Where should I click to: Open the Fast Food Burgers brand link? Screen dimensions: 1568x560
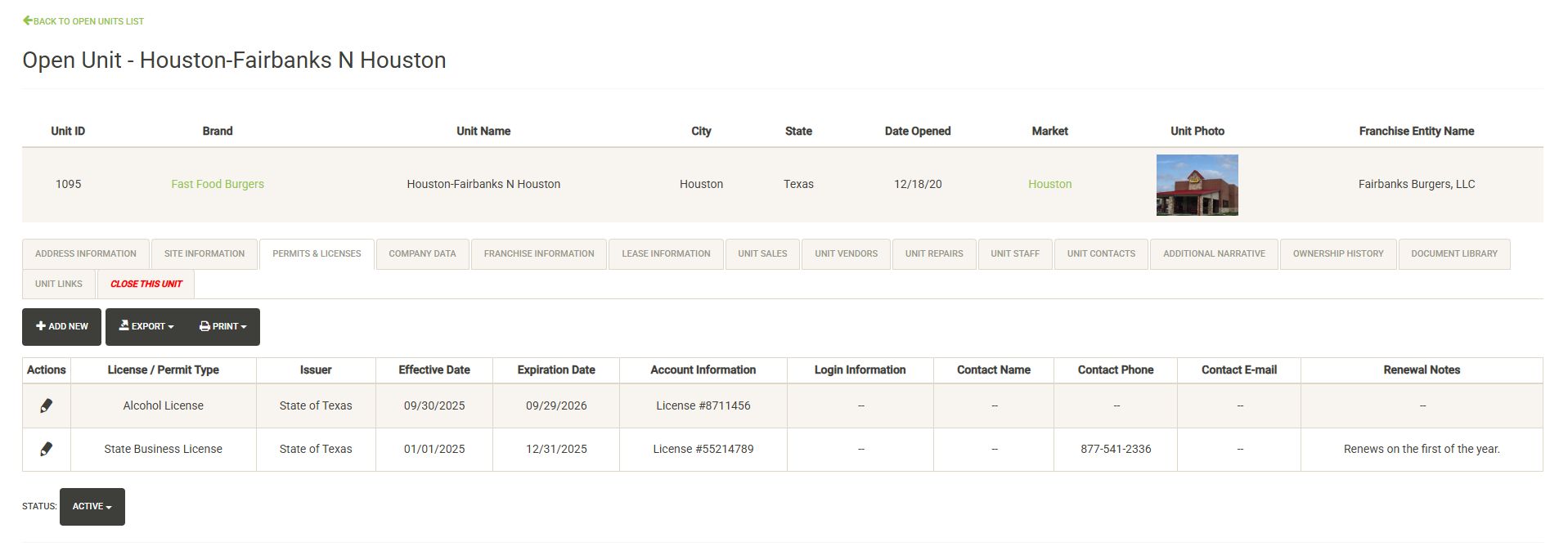click(x=218, y=184)
